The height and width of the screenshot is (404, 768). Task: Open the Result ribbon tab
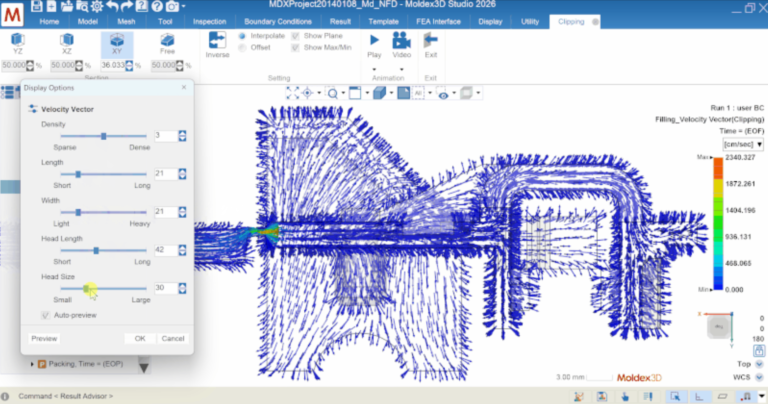coord(340,22)
